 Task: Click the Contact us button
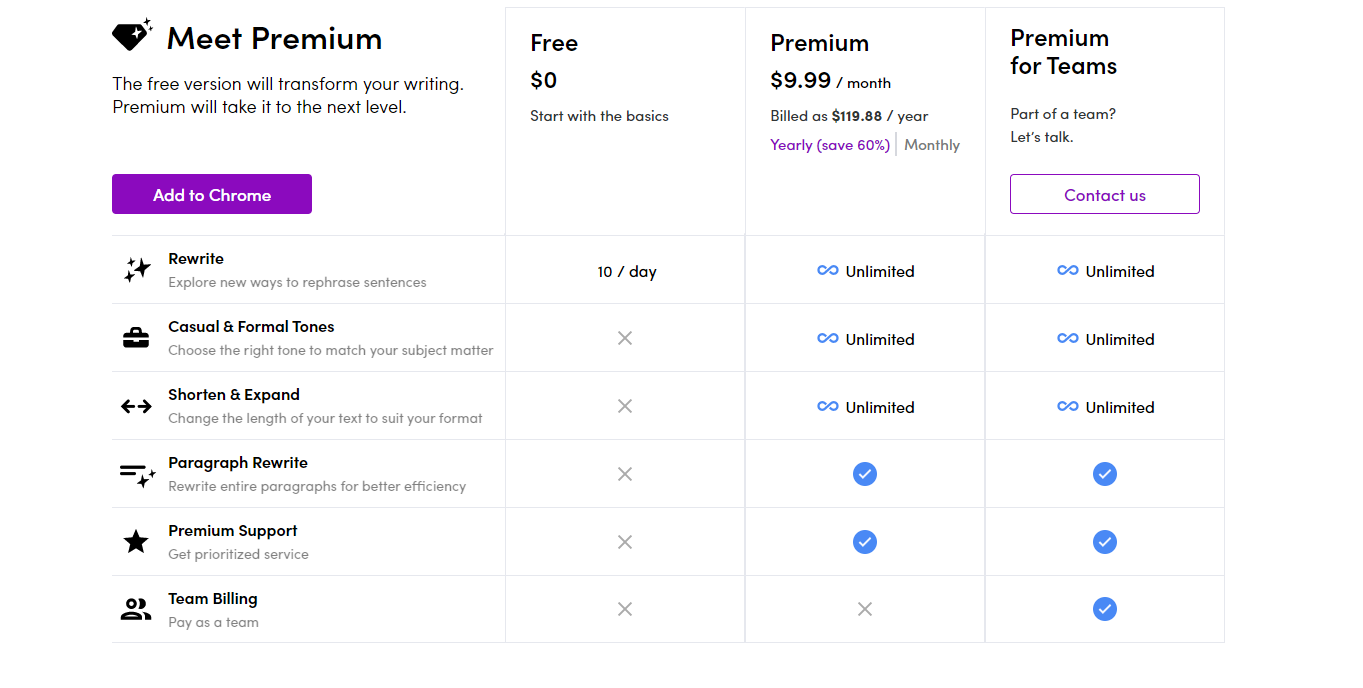pos(1105,195)
